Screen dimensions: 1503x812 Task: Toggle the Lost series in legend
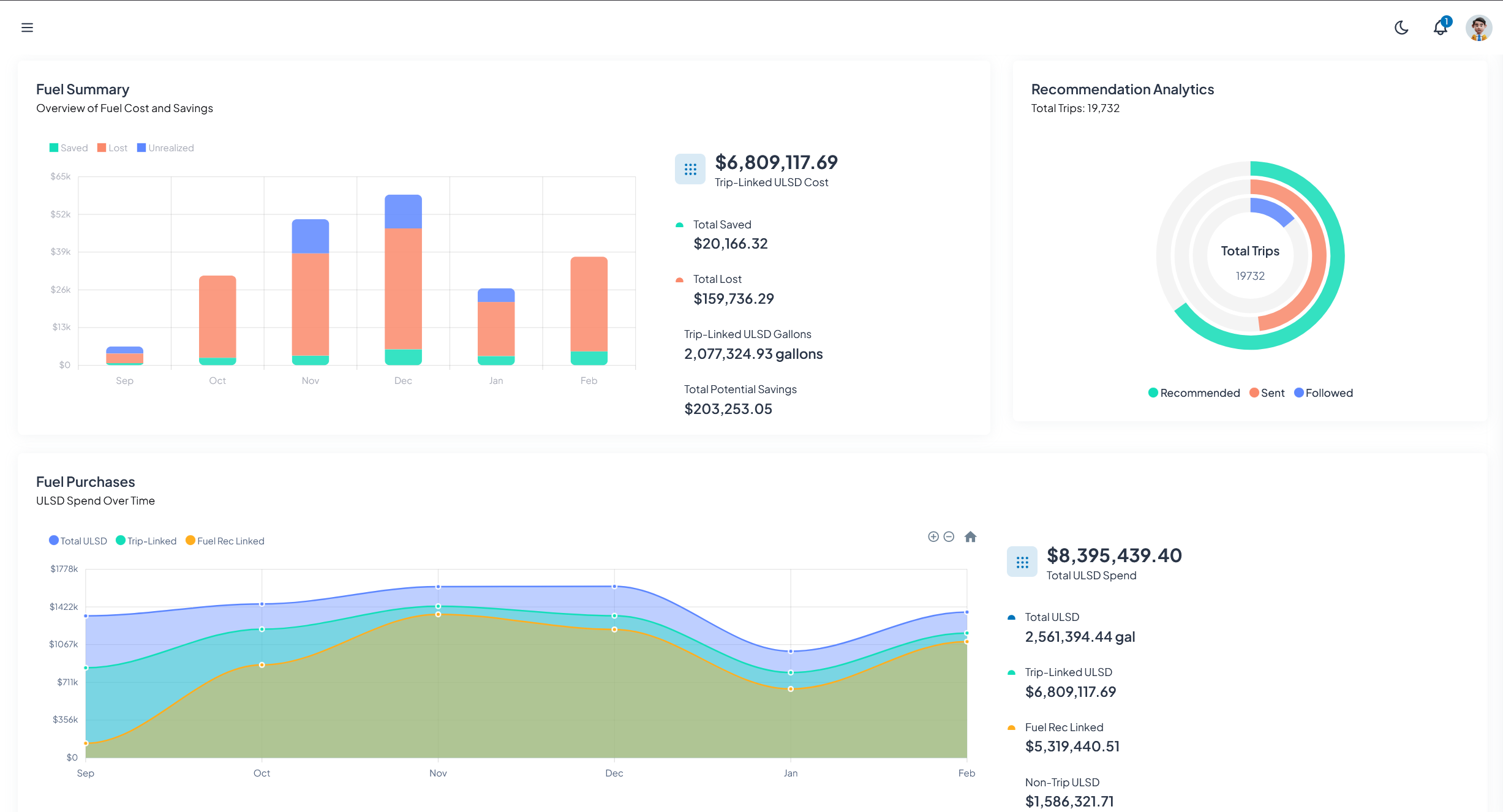pyautogui.click(x=113, y=148)
